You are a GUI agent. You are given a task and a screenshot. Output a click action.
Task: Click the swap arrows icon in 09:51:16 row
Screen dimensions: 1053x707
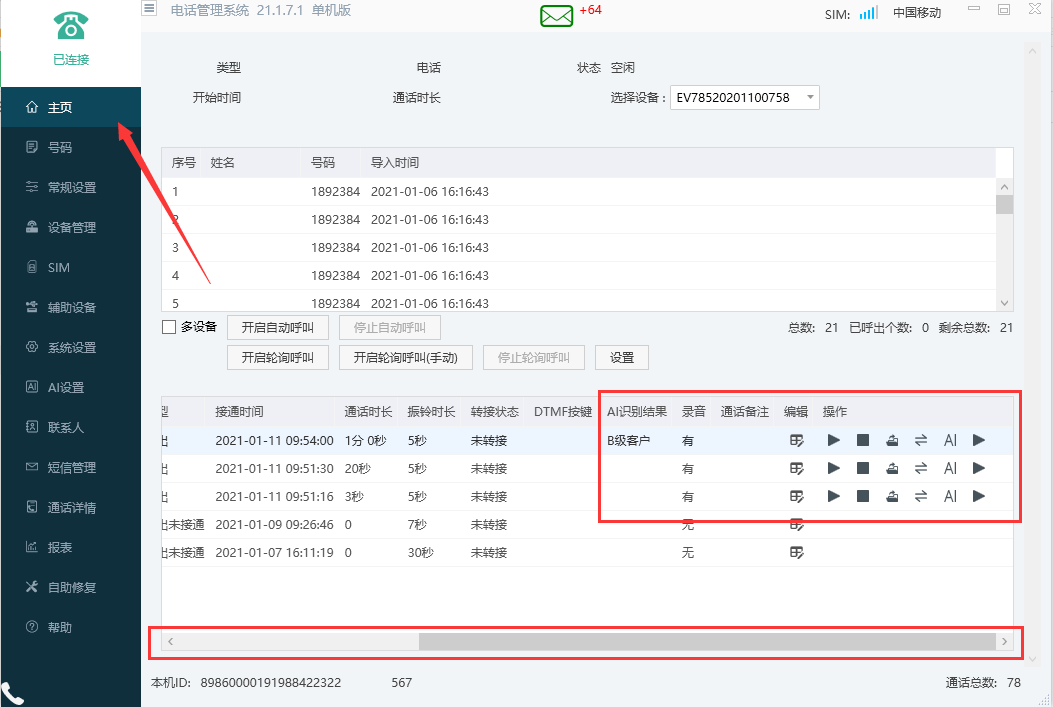(x=921, y=497)
